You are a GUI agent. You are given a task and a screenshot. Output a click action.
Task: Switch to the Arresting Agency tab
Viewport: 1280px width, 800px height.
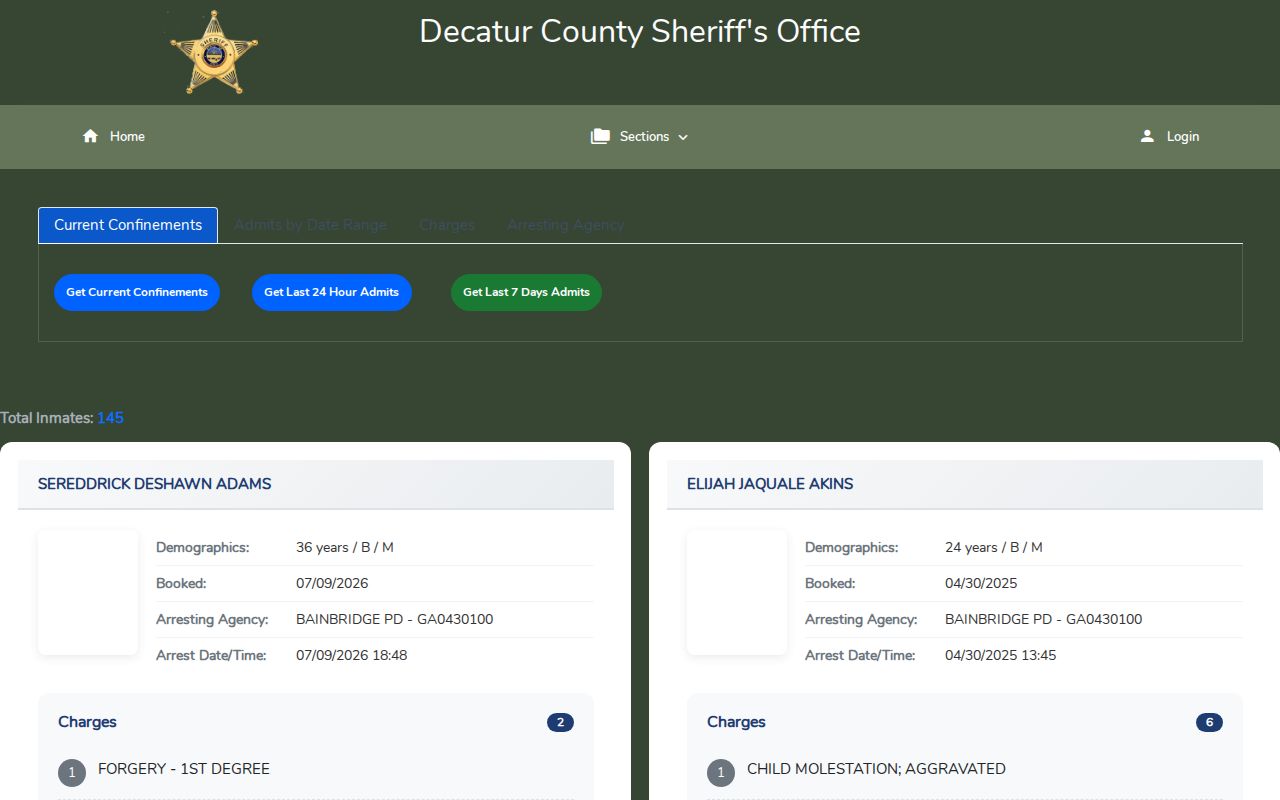pos(565,225)
